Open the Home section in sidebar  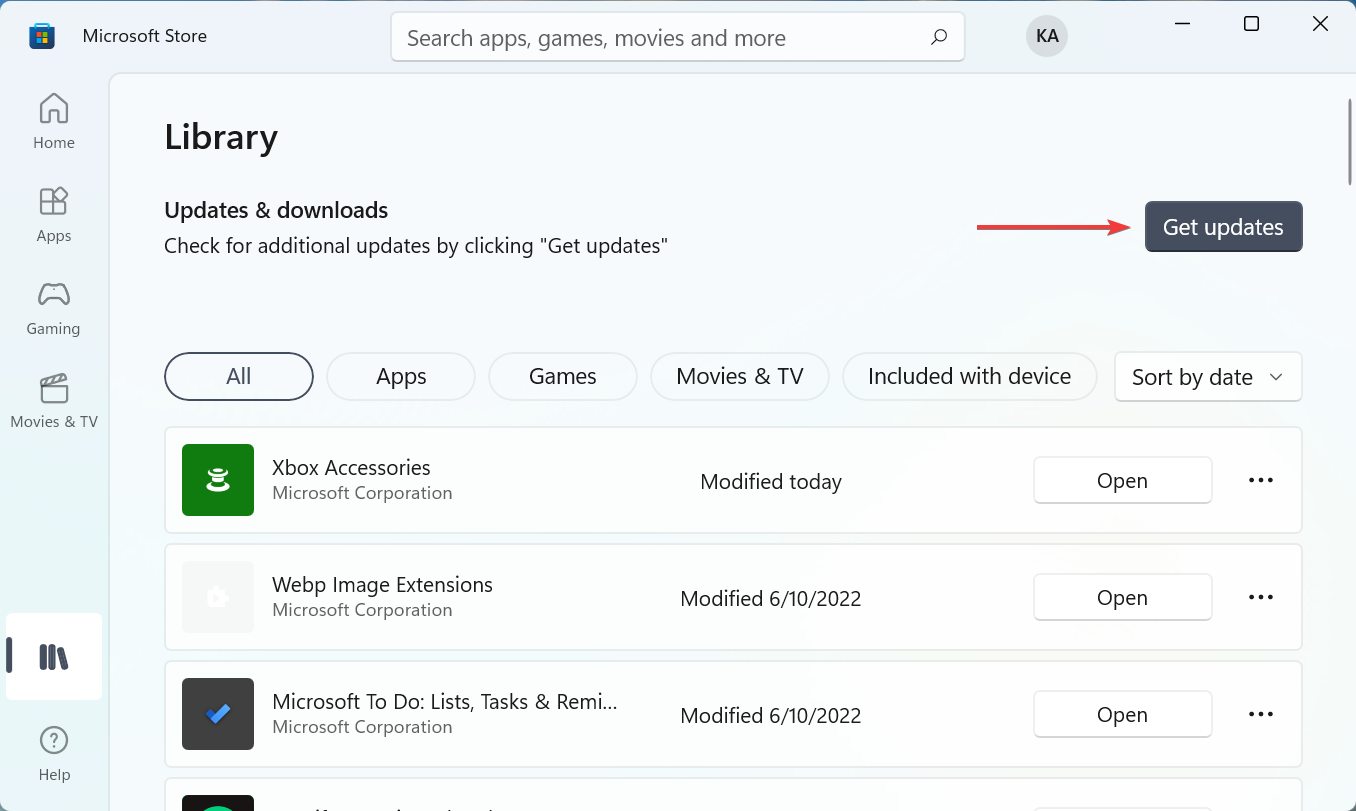(x=53, y=118)
